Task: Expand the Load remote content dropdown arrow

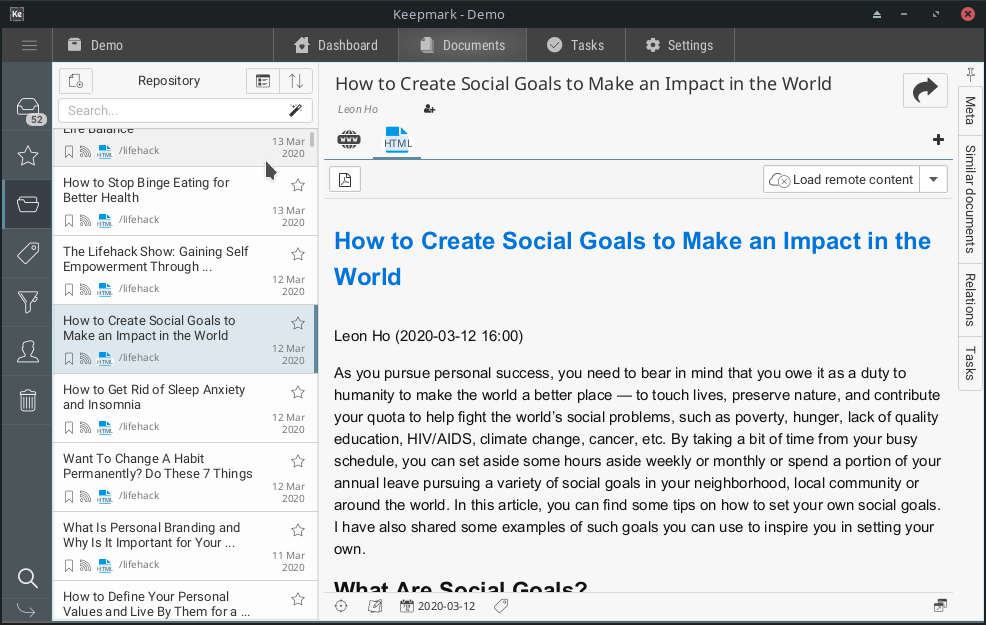Action: click(x=933, y=180)
